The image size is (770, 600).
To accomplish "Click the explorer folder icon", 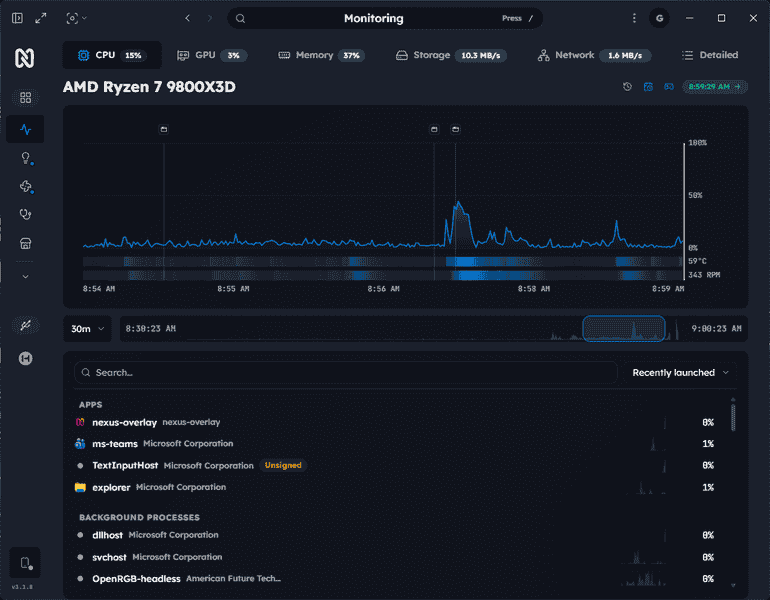I will tap(80, 488).
